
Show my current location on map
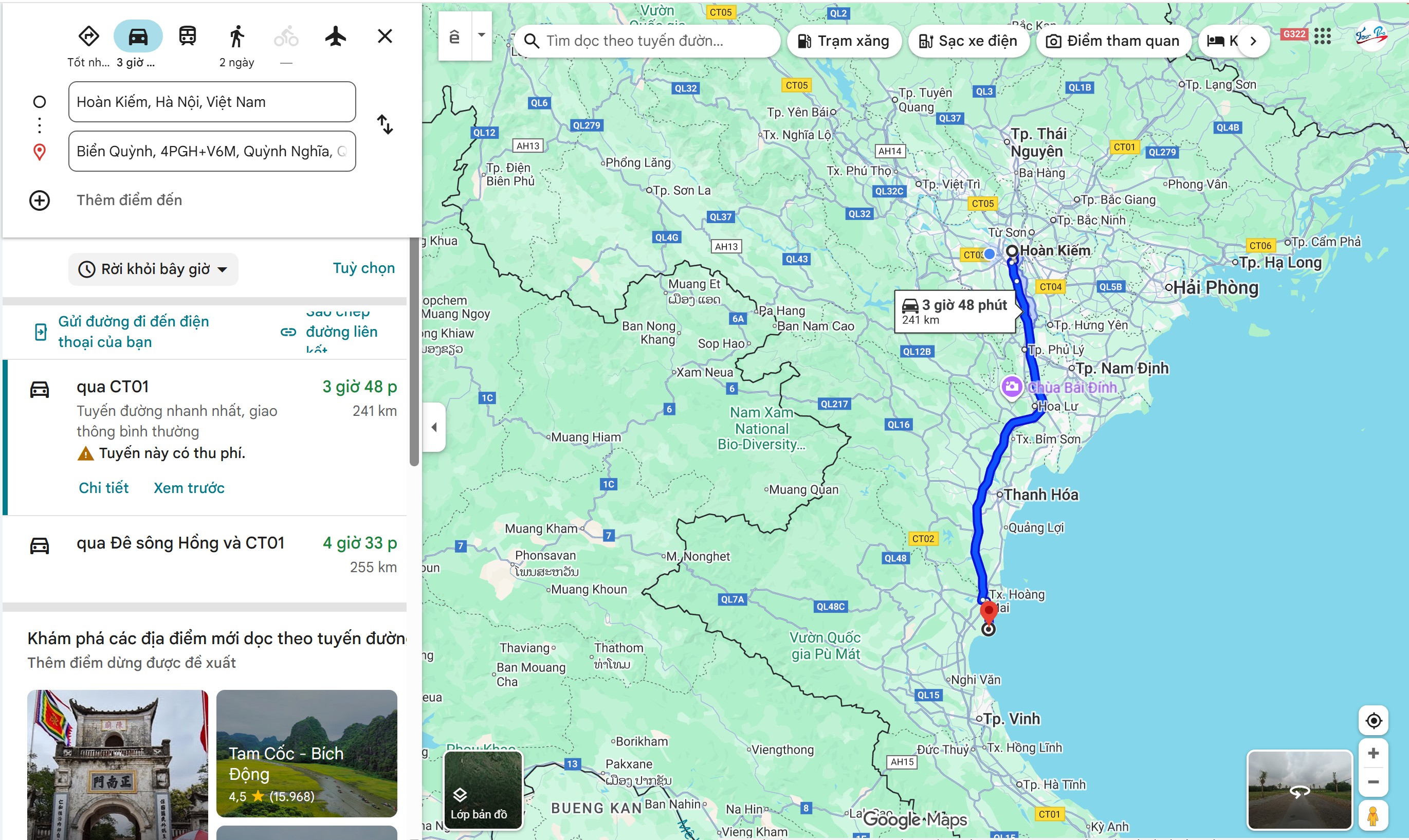pos(1374,721)
